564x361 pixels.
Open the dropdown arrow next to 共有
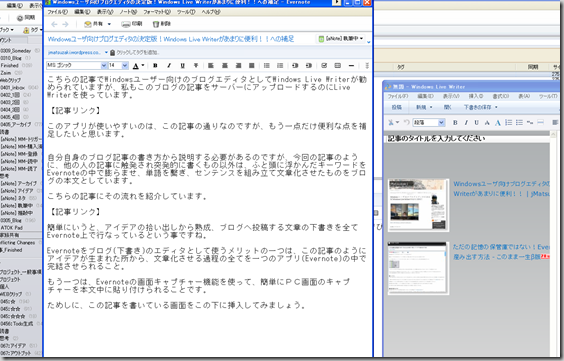coord(109,24)
